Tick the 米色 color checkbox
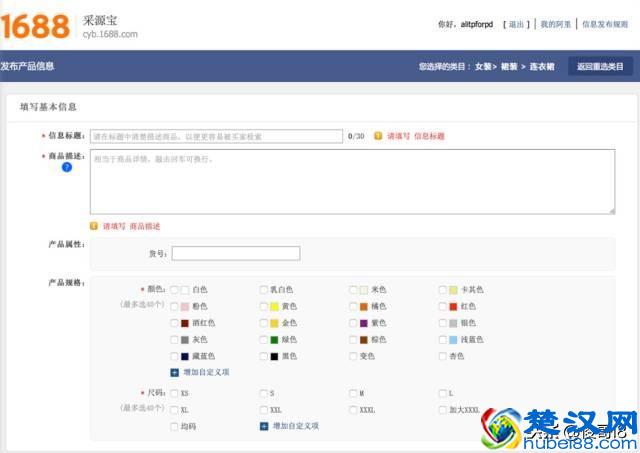Viewport: 640px width, 453px height. [x=353, y=290]
